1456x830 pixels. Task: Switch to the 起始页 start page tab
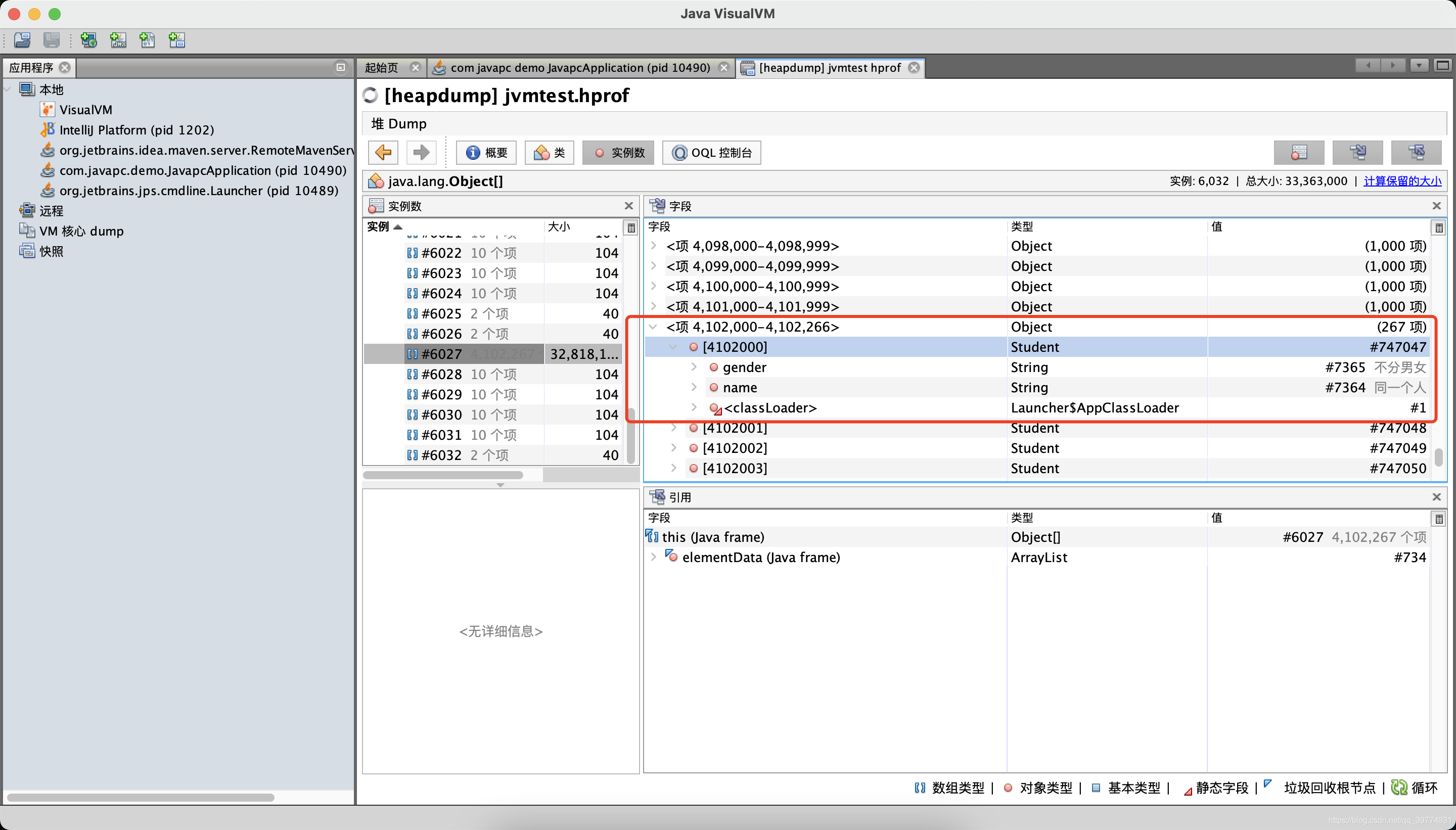[381, 67]
